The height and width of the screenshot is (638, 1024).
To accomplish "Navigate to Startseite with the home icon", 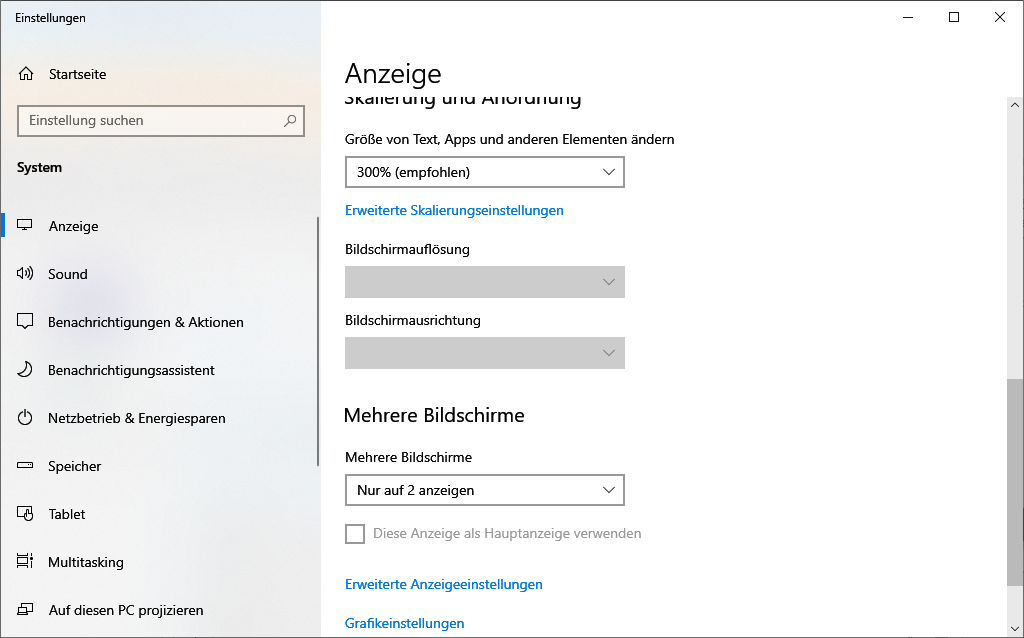I will pyautogui.click(x=25, y=73).
